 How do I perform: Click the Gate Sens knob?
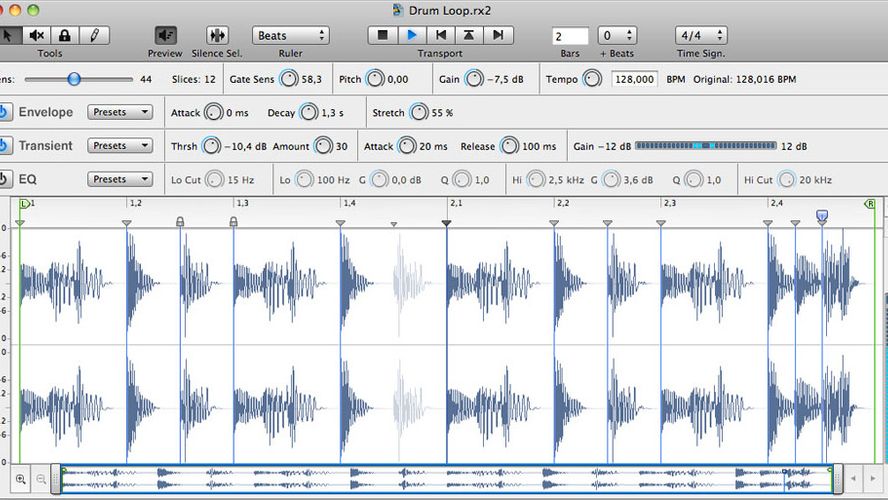coord(289,79)
